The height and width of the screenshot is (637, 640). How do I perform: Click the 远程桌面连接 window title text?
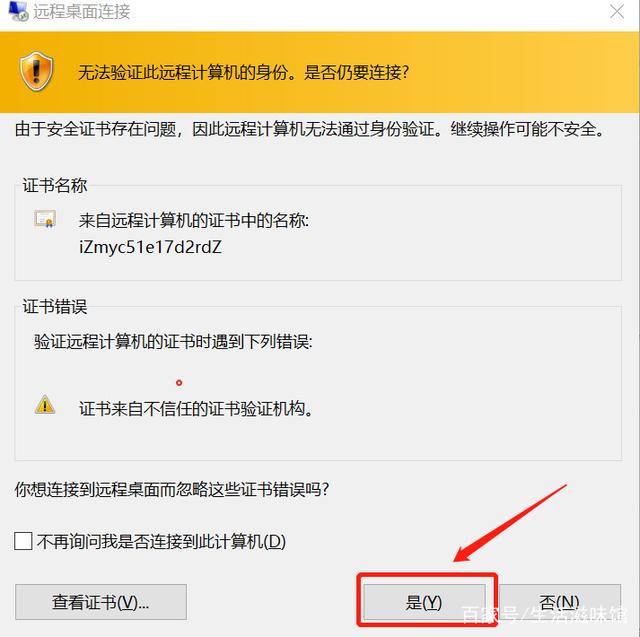tap(82, 11)
